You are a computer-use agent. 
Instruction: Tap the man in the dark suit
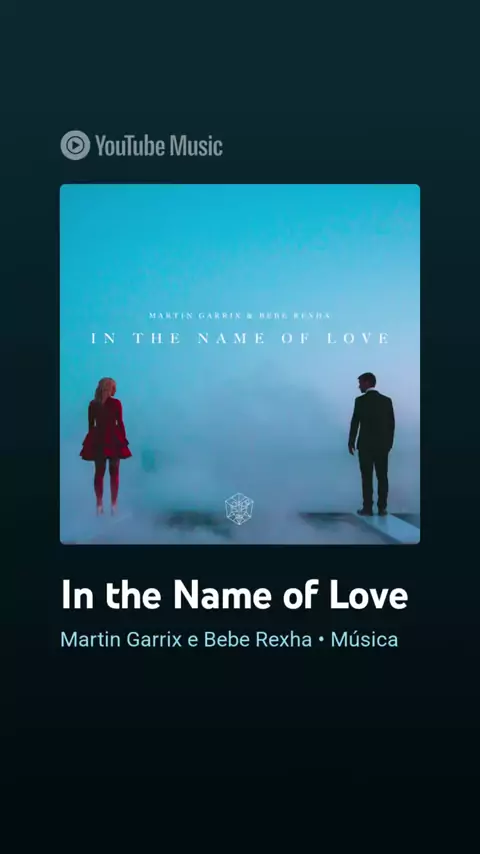(372, 443)
